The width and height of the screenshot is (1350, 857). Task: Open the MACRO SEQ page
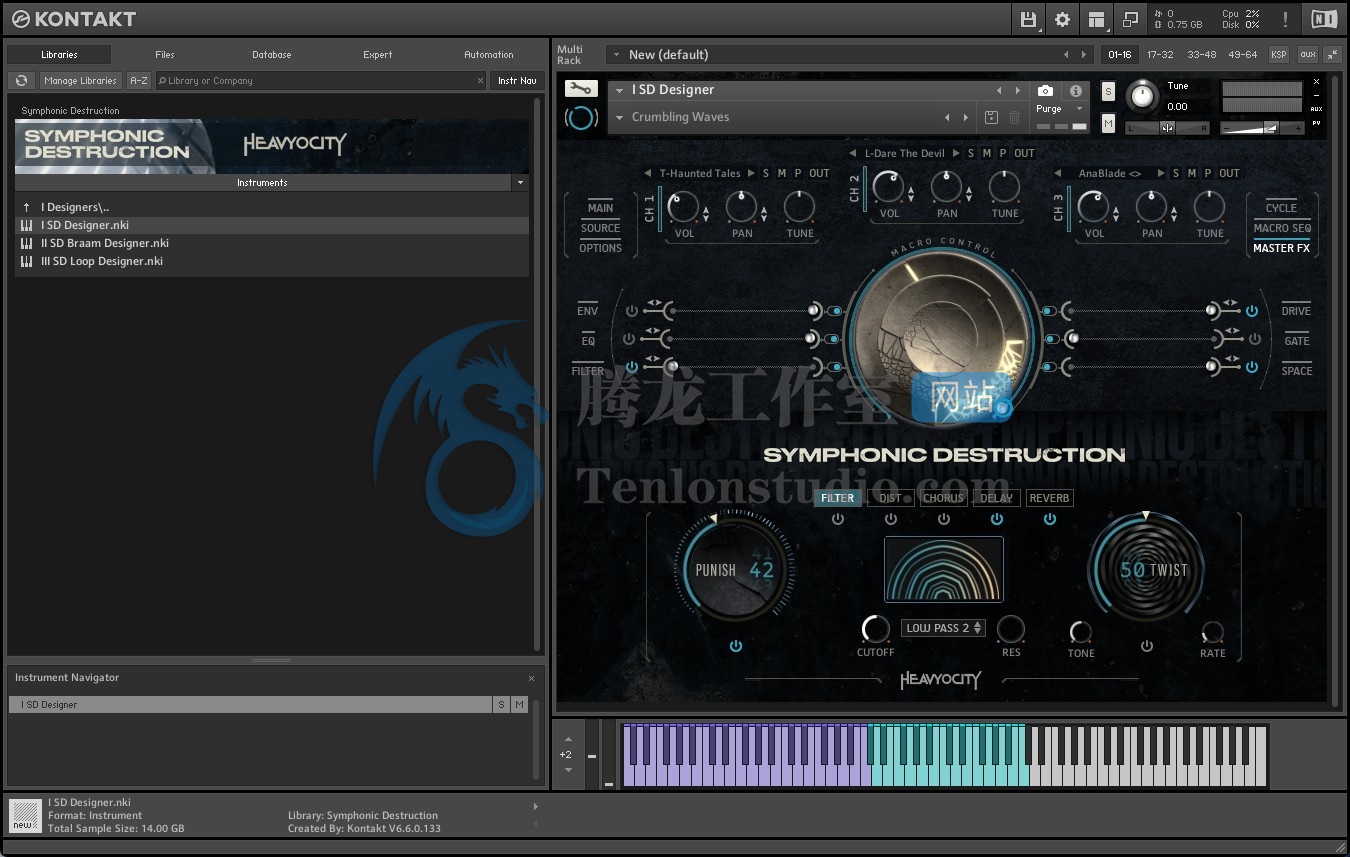pos(1282,228)
